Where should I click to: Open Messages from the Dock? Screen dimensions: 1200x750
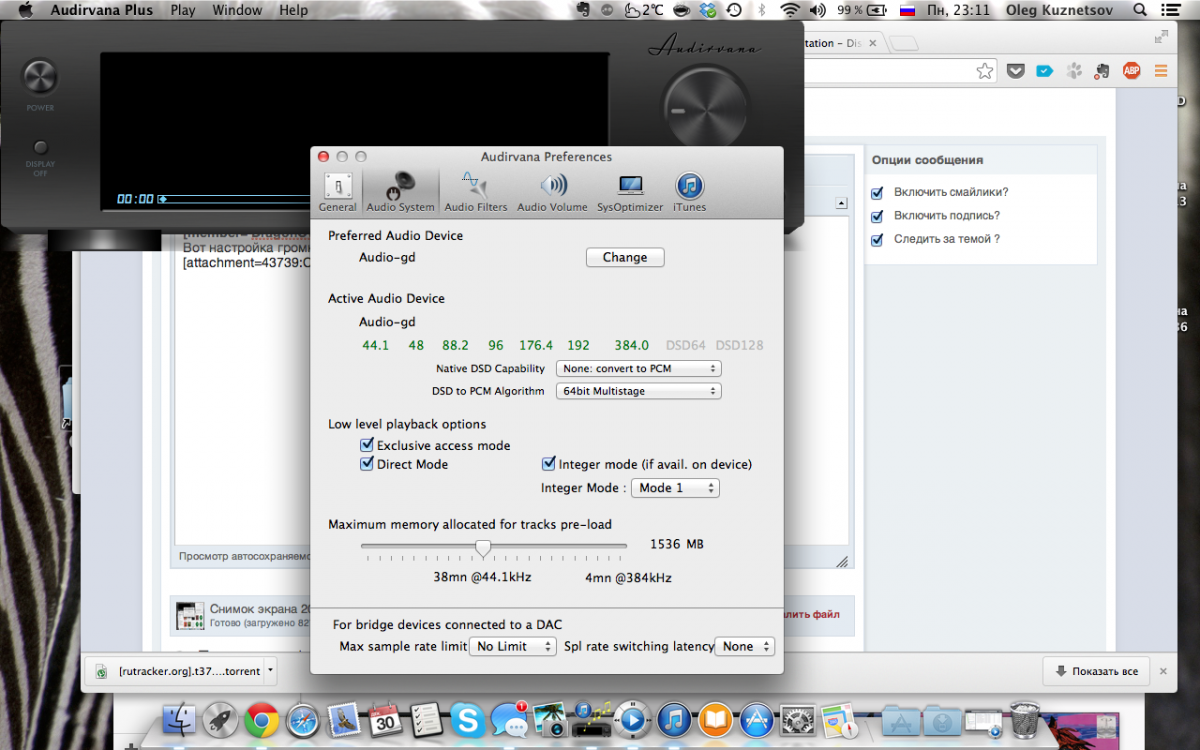(509, 720)
